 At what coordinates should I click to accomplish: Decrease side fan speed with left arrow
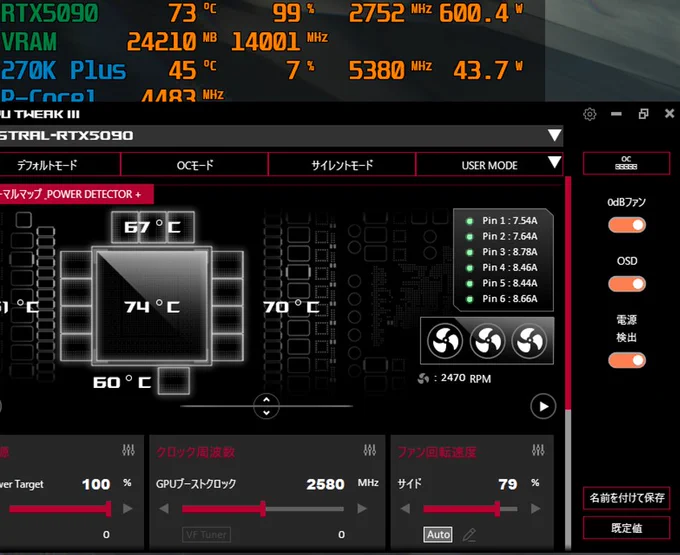pyautogui.click(x=405, y=509)
